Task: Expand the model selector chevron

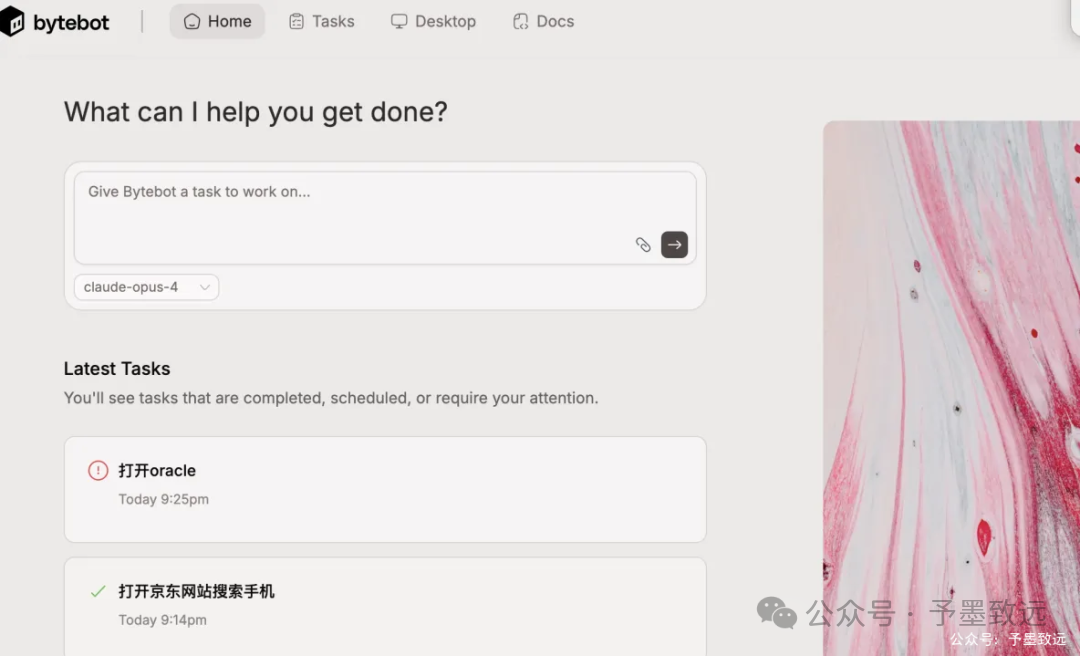Action: click(x=205, y=287)
